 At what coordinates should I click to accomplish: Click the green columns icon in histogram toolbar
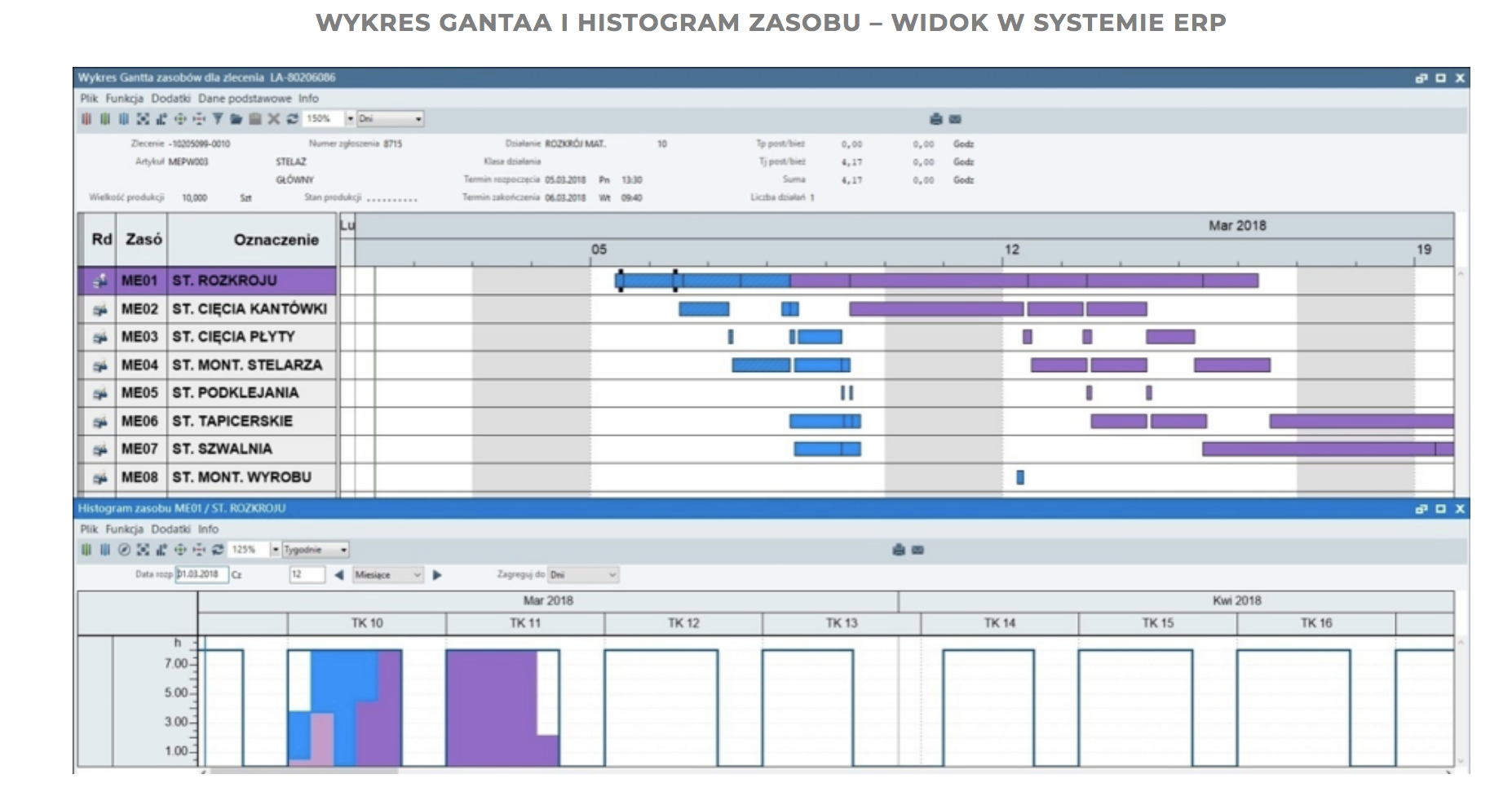[86, 550]
